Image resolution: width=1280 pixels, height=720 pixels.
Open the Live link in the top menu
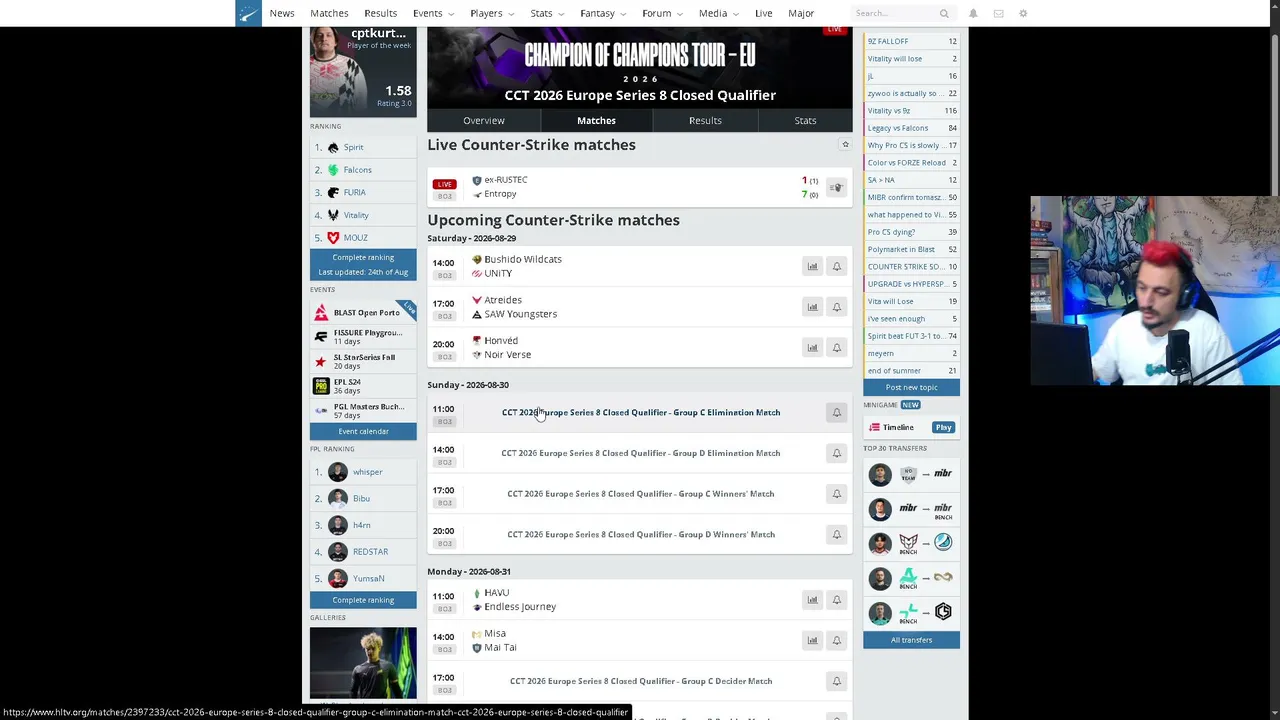[763, 13]
